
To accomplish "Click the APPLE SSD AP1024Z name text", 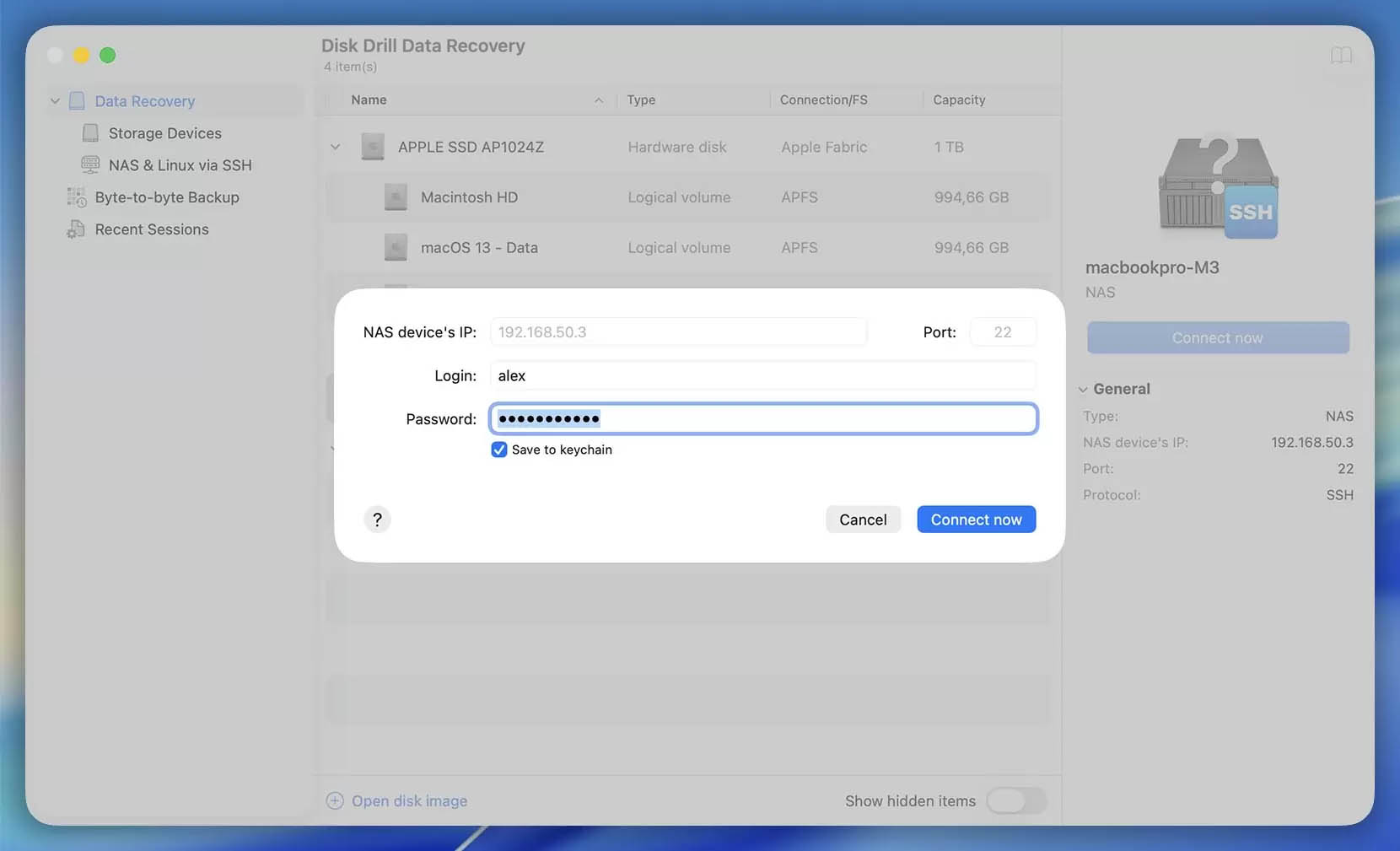I will 471,147.
